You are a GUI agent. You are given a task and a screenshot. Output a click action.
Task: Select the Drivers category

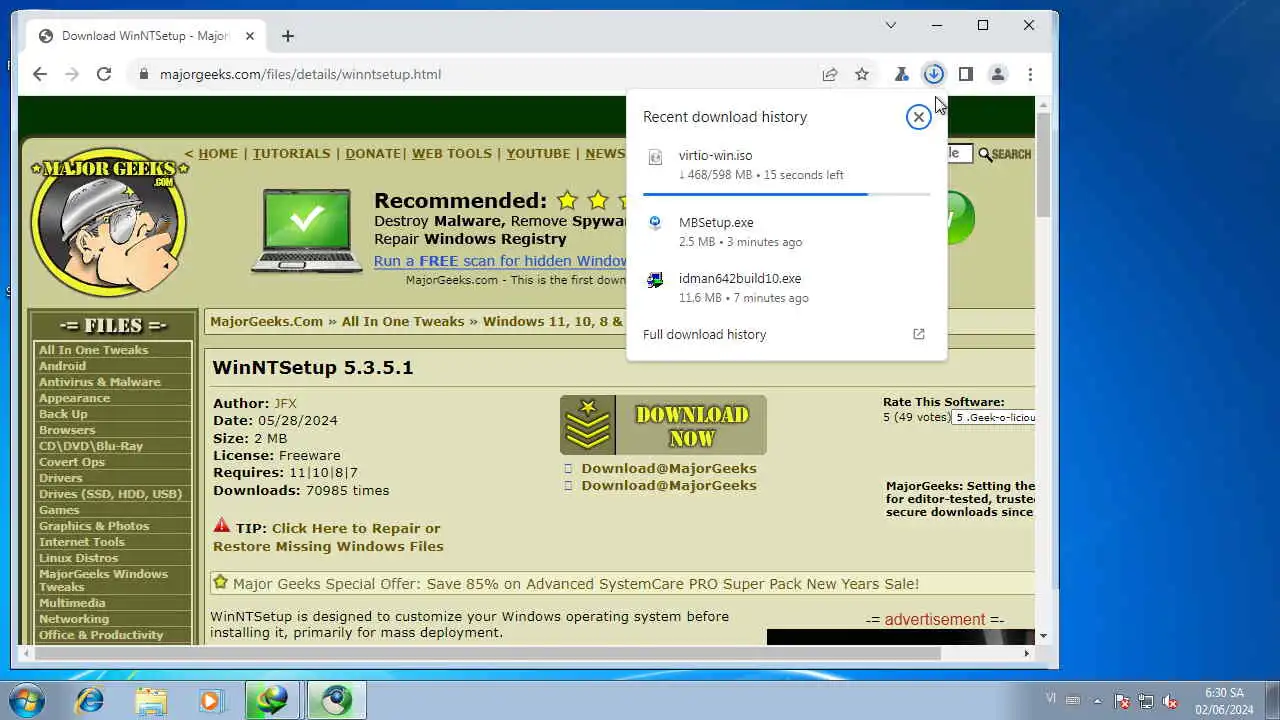(x=60, y=478)
